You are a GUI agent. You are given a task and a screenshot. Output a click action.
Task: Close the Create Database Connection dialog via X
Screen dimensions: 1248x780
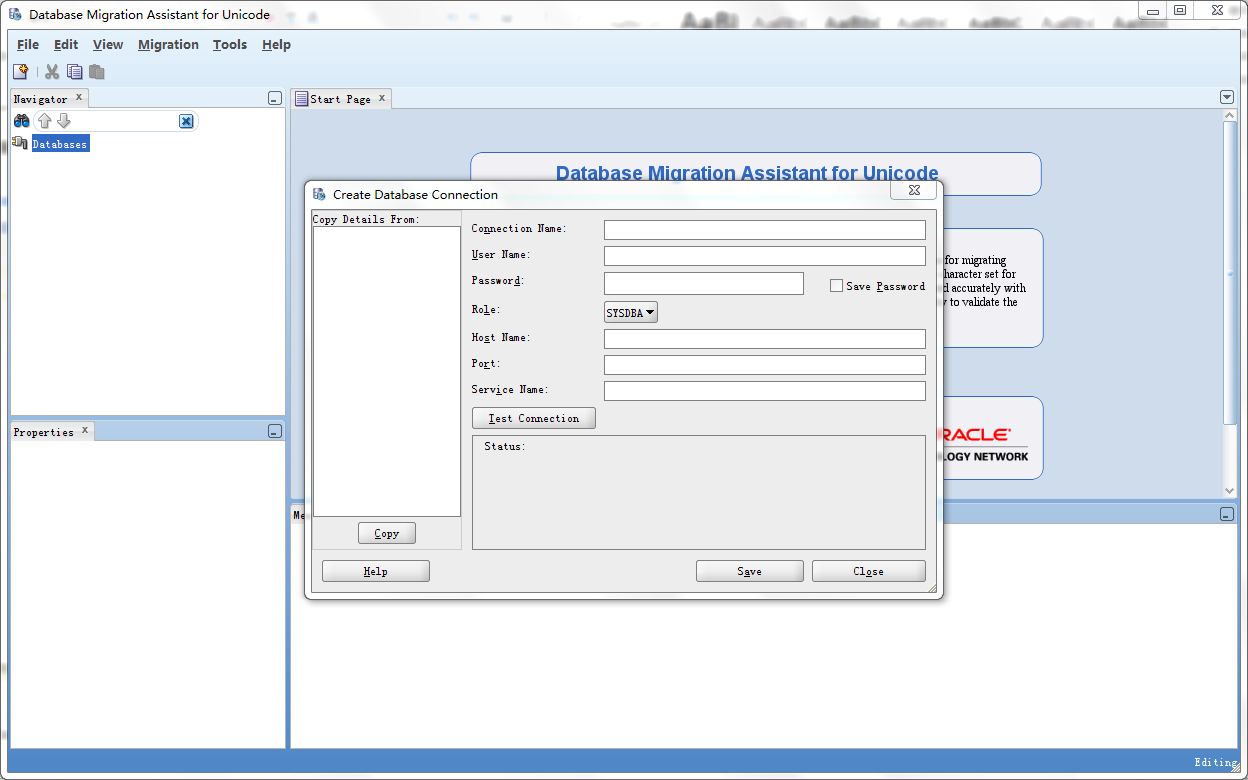[914, 189]
